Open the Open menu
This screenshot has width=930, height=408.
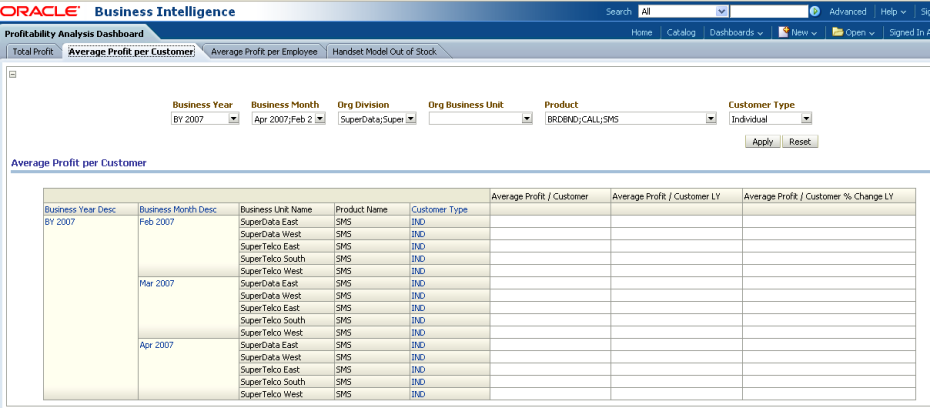click(859, 33)
